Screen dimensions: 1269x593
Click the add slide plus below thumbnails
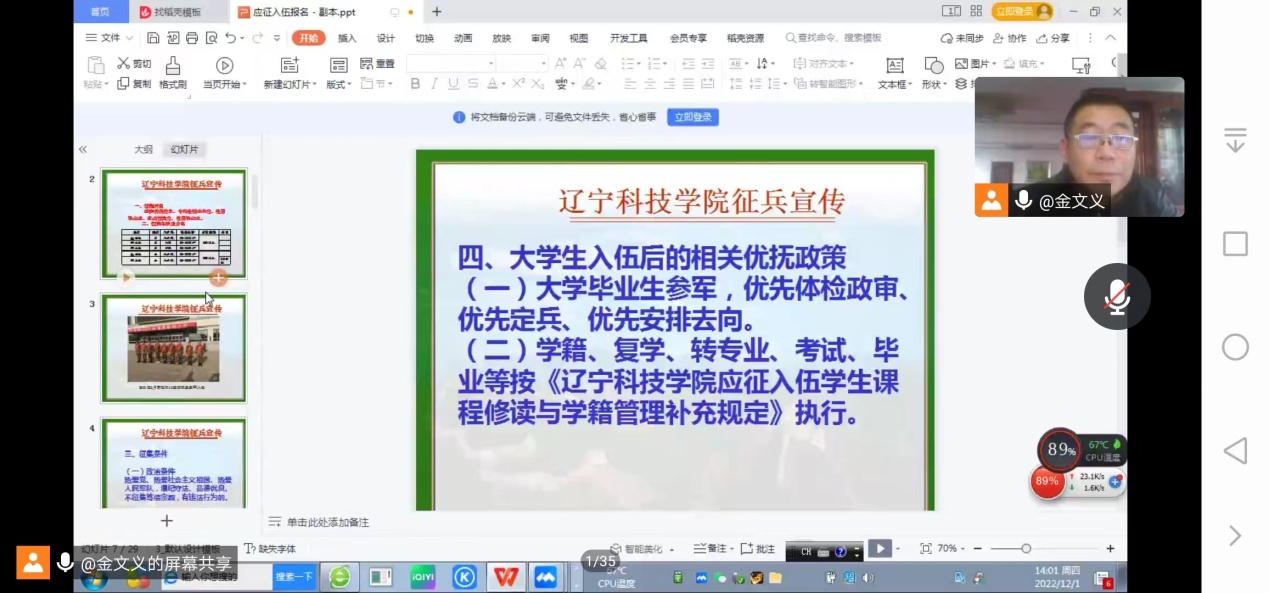click(x=167, y=521)
